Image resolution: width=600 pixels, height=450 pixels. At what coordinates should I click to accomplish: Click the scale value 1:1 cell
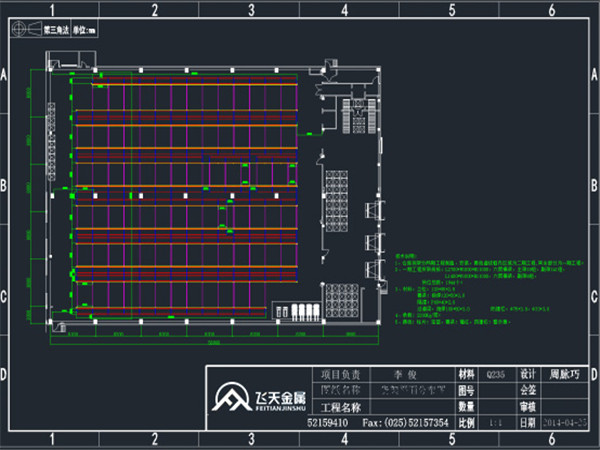click(x=495, y=424)
